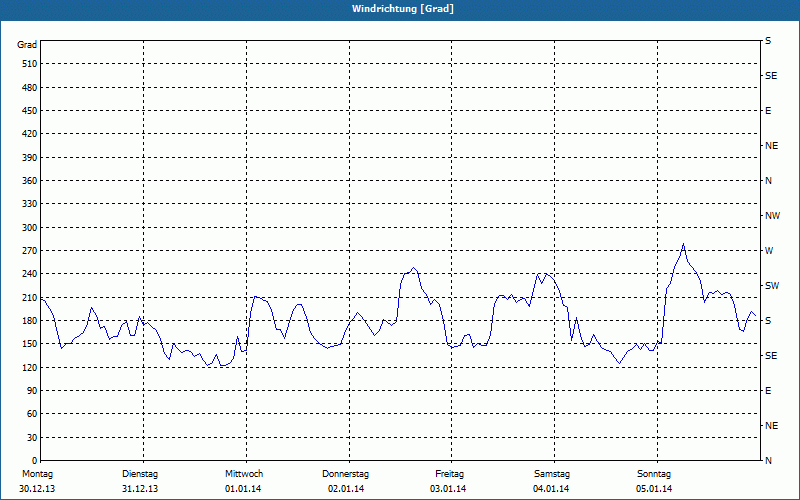Click the 120 degree axis label
Screen dimensions: 800x500
[x=30, y=367]
